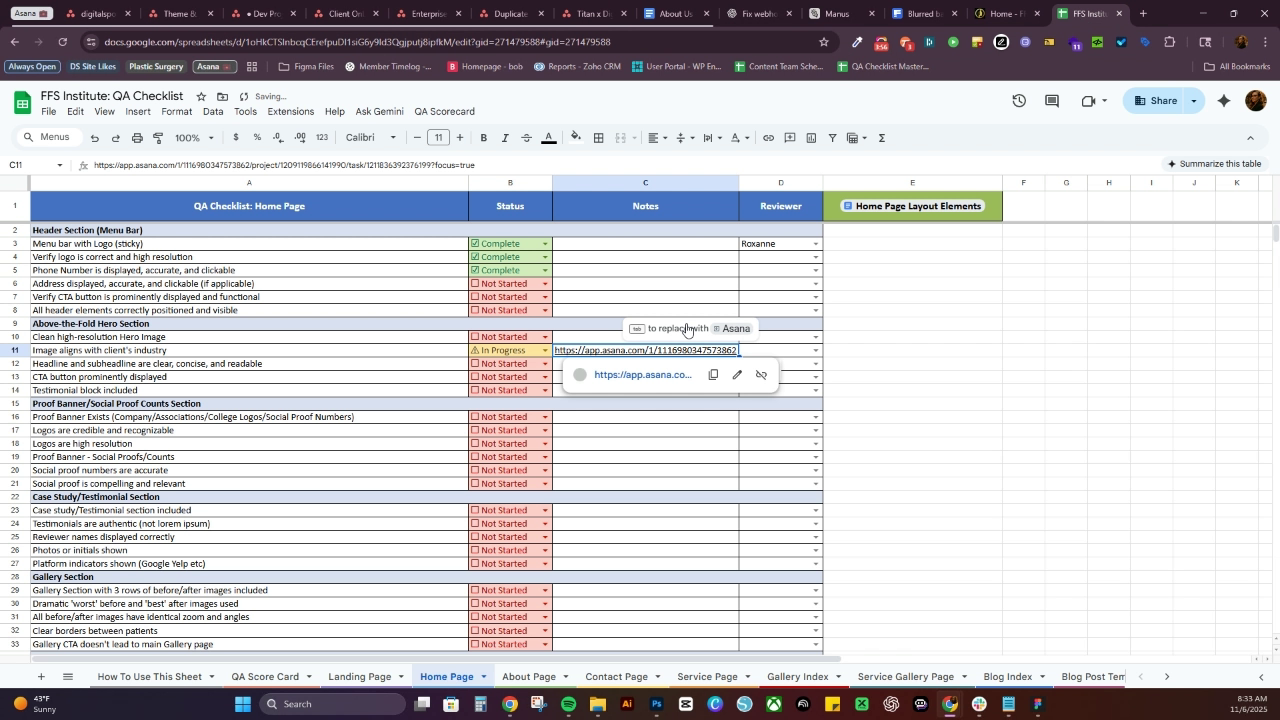The height and width of the screenshot is (720, 1280).
Task: Click the Home Page Layout Elements chip
Action: (912, 206)
